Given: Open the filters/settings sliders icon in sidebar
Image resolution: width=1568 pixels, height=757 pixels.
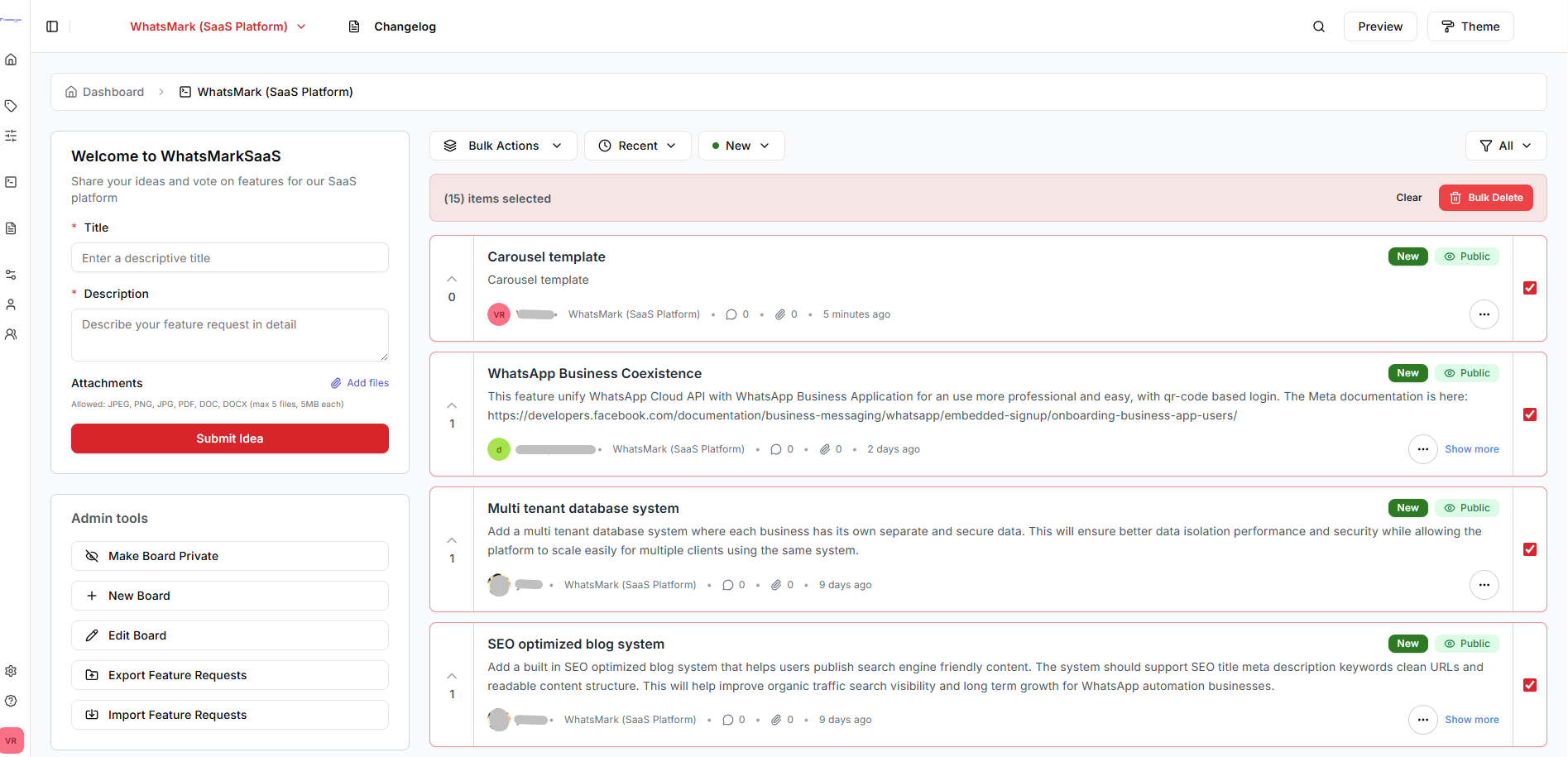Looking at the screenshot, I should coord(11,135).
